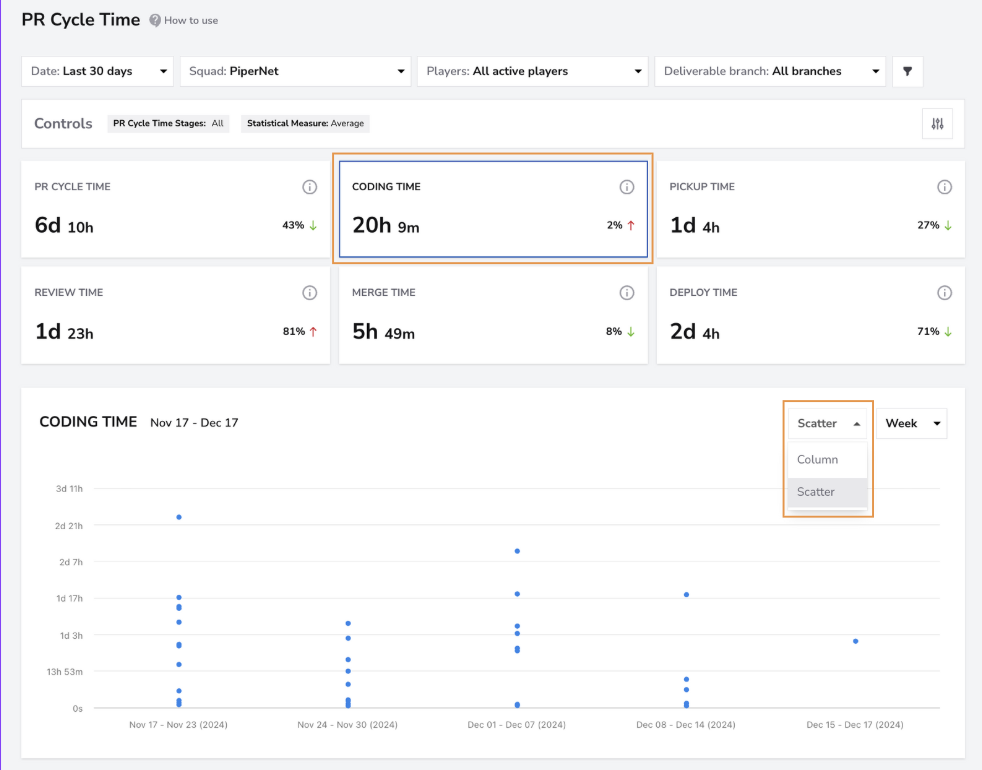Show info for DEPLOY TIME
982x770 pixels.
point(944,293)
